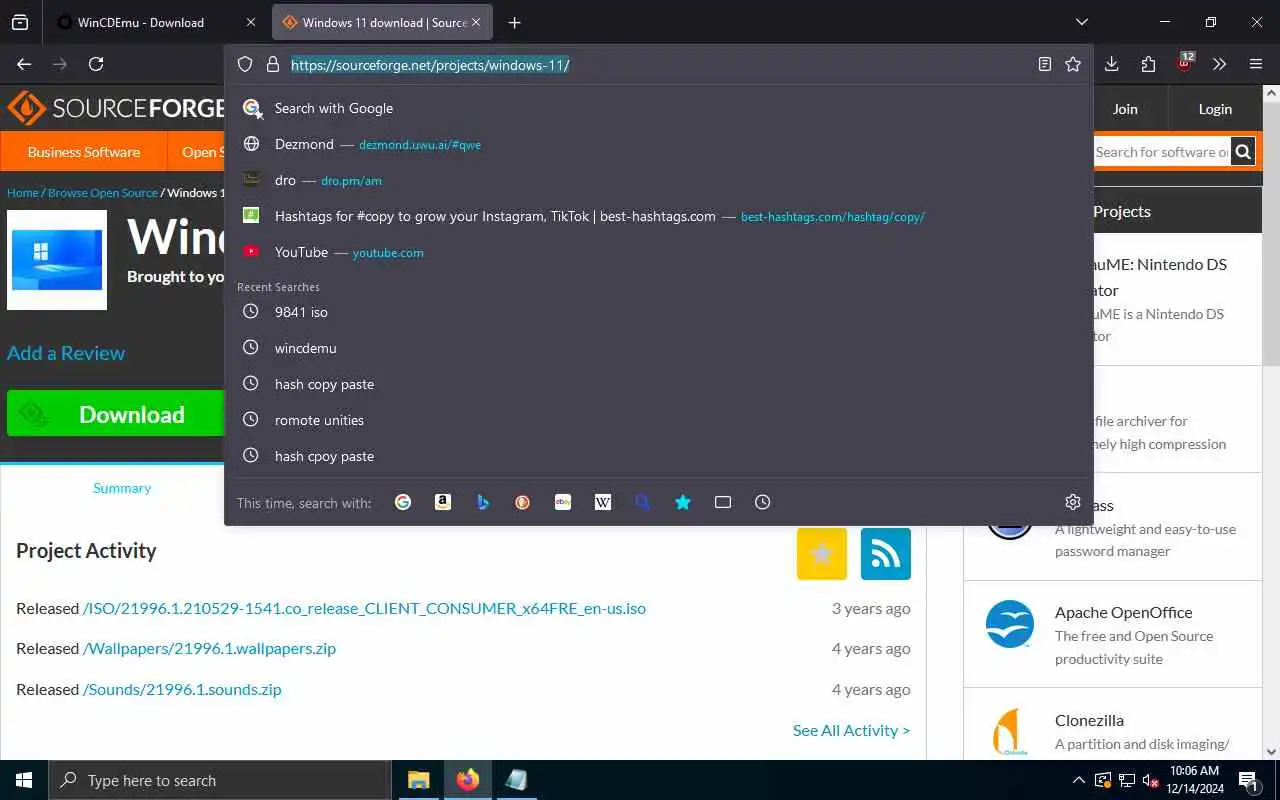The image size is (1280, 800).
Task: Select the Summary tab
Action: coord(122,488)
